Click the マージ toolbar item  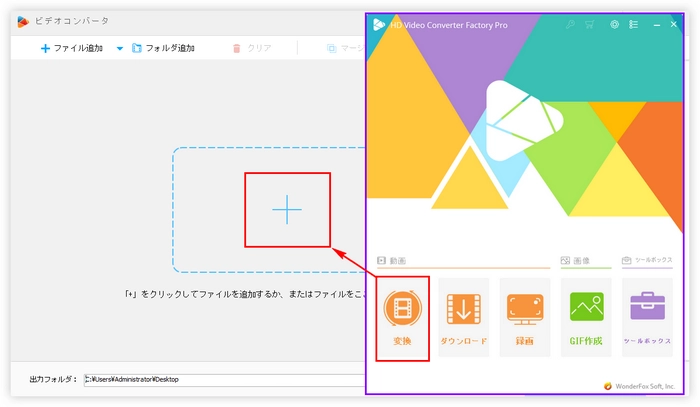pyautogui.click(x=345, y=48)
